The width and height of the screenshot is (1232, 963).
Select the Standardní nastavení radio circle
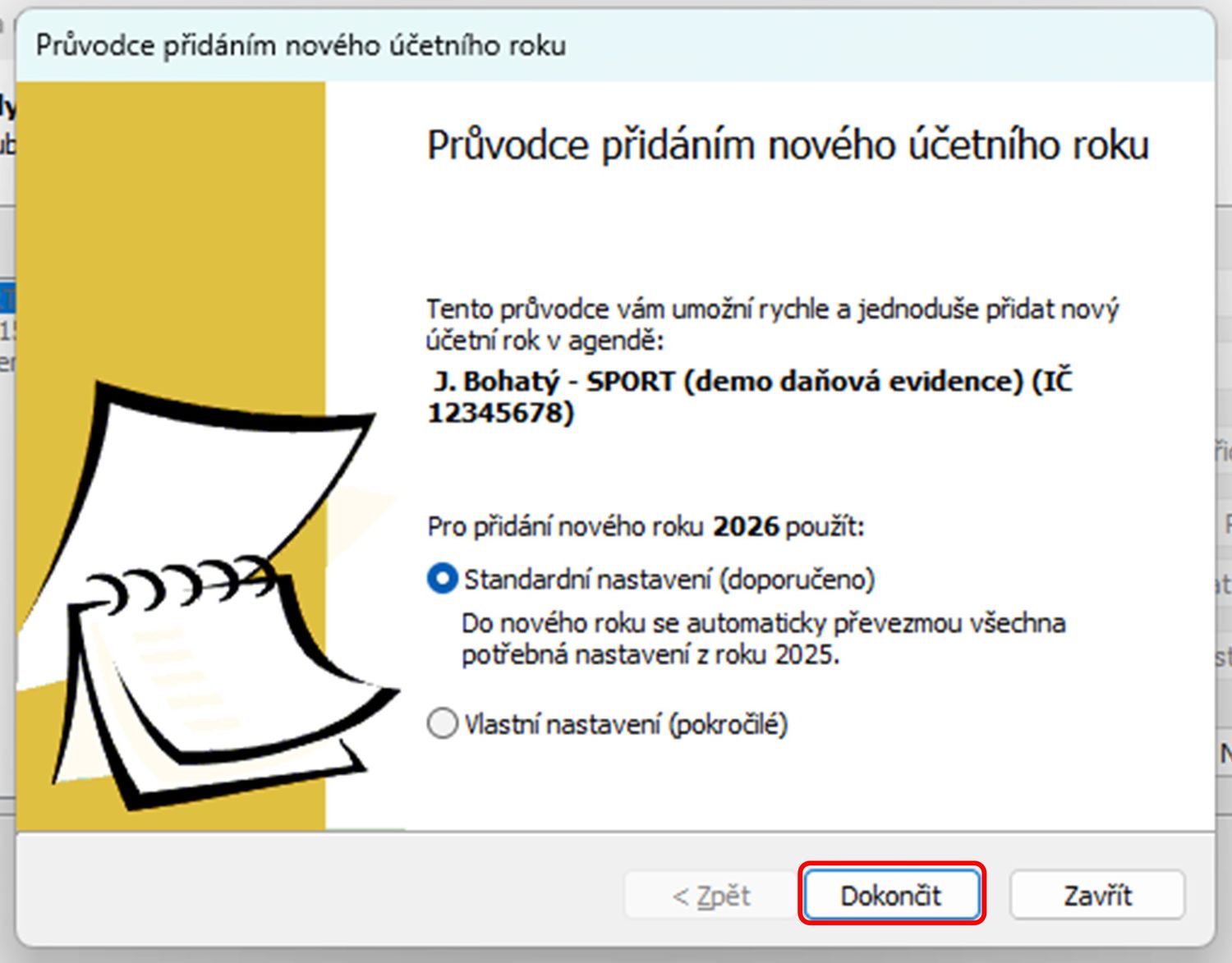(442, 579)
